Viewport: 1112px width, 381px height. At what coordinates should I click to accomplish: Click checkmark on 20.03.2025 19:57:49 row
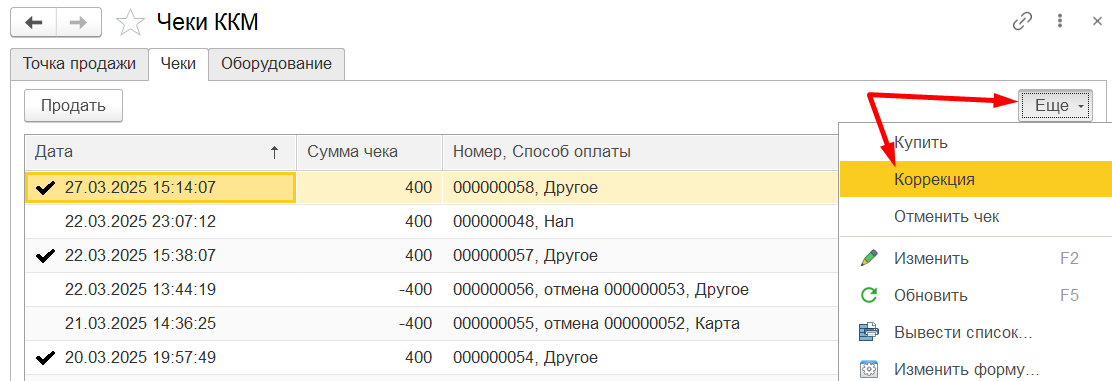pos(45,358)
